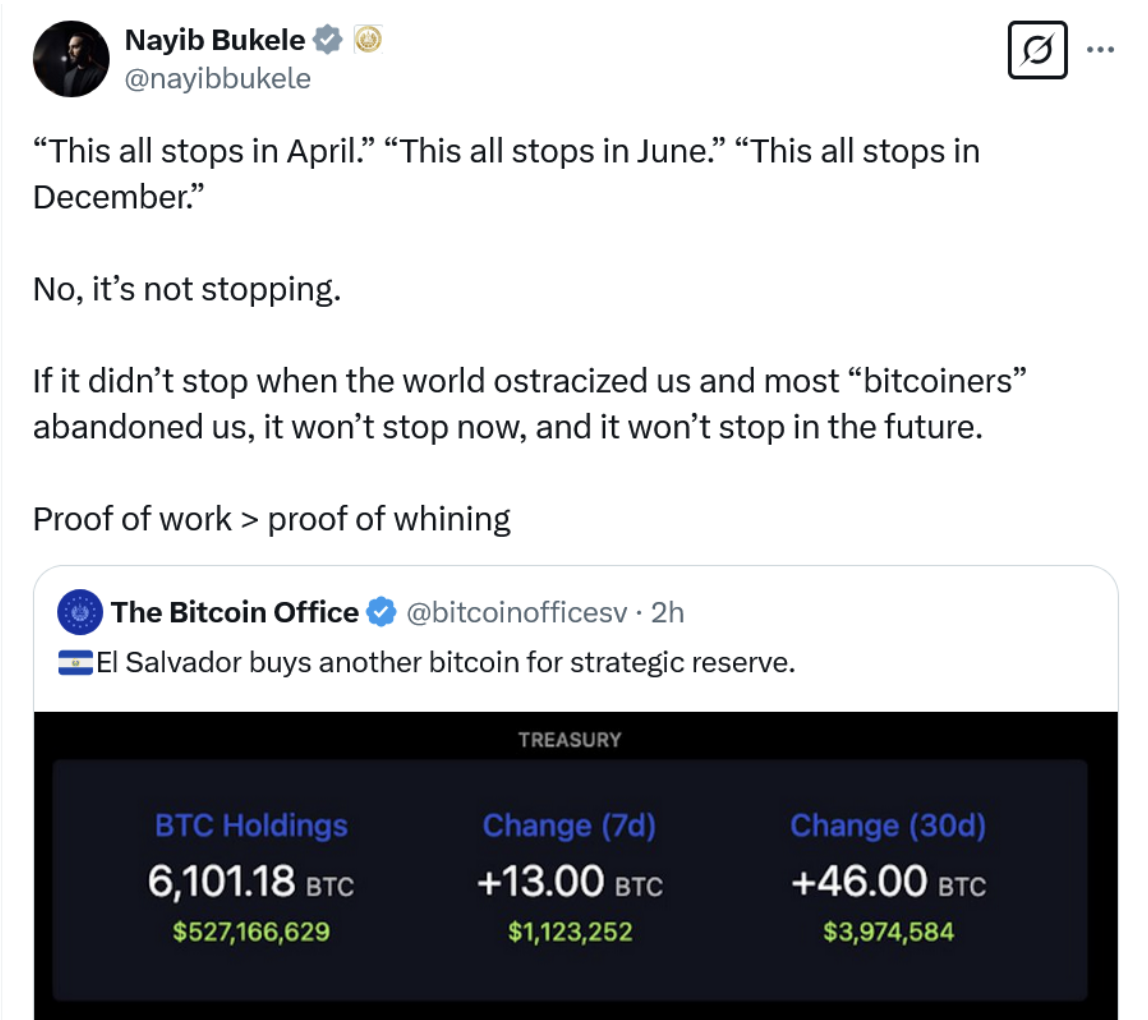Select the Change (30d) label
Image resolution: width=1148 pixels, height=1020 pixels.
pyautogui.click(x=887, y=825)
